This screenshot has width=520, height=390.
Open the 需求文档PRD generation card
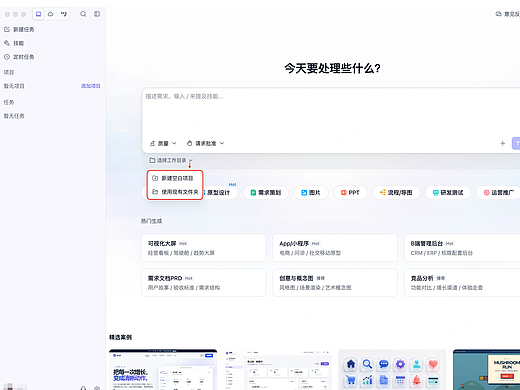(x=204, y=282)
